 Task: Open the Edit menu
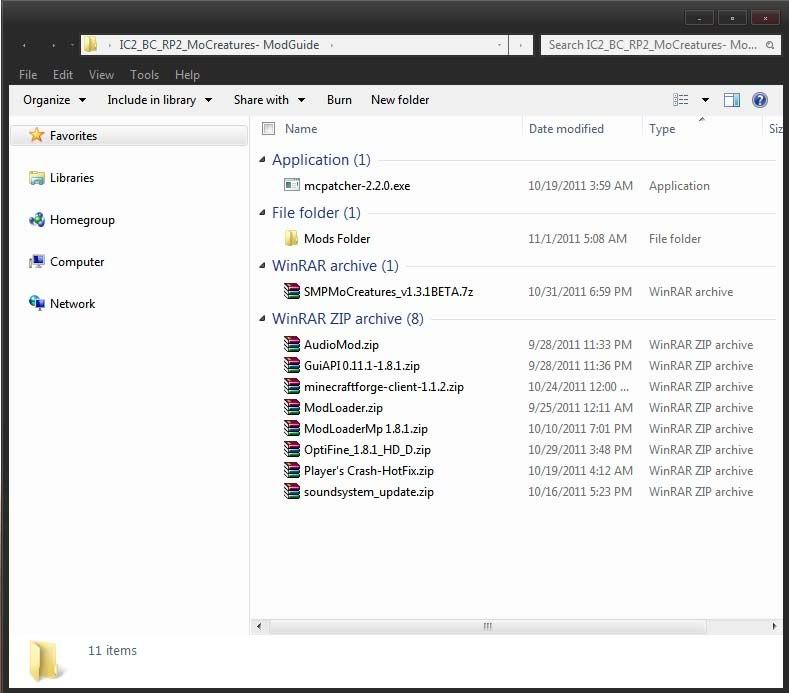coord(63,74)
